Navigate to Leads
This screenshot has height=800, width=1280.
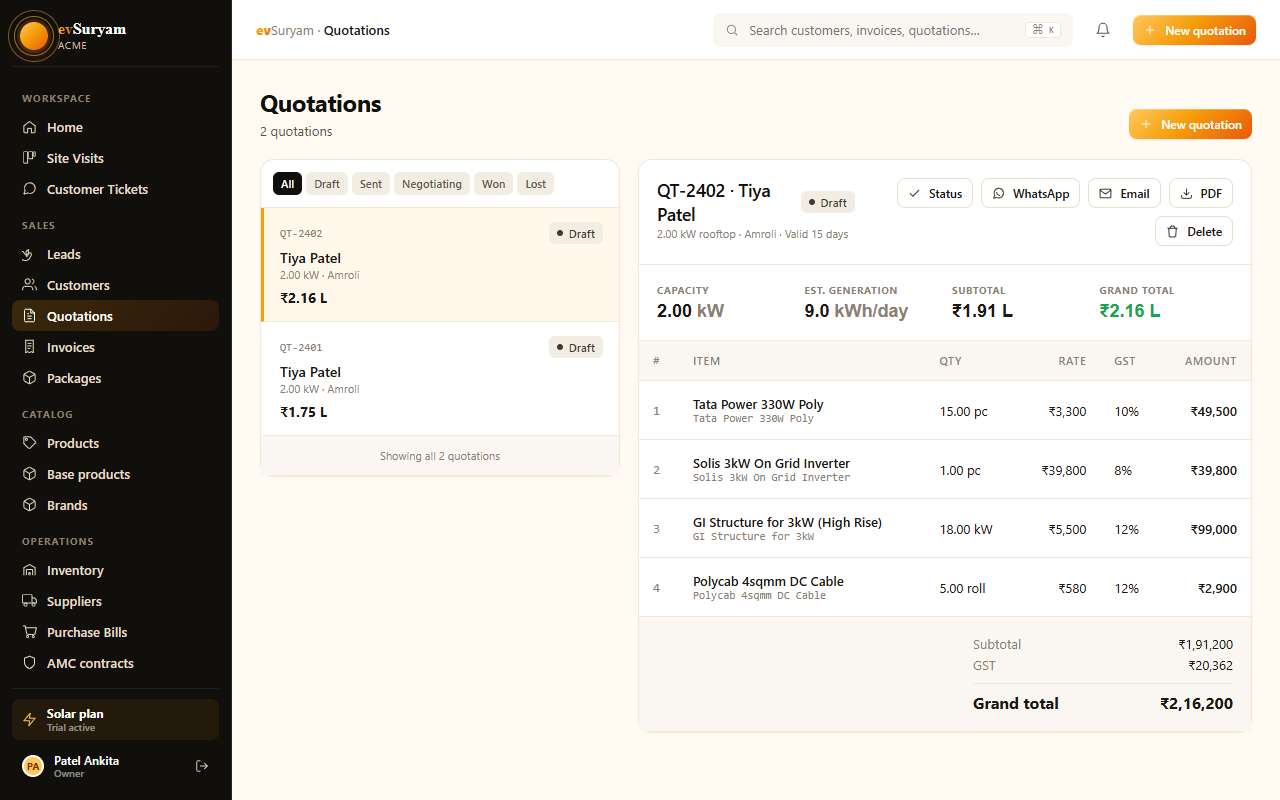[x=115, y=254]
